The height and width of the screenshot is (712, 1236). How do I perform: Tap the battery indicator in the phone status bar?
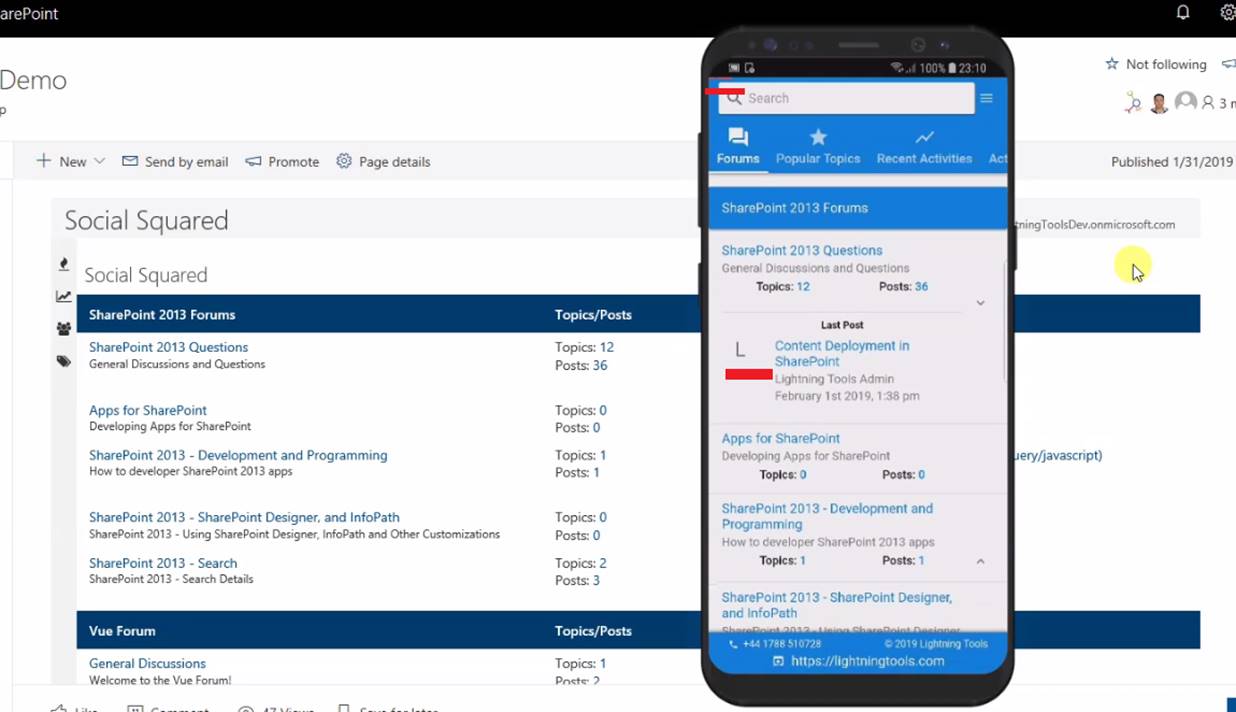tap(952, 68)
